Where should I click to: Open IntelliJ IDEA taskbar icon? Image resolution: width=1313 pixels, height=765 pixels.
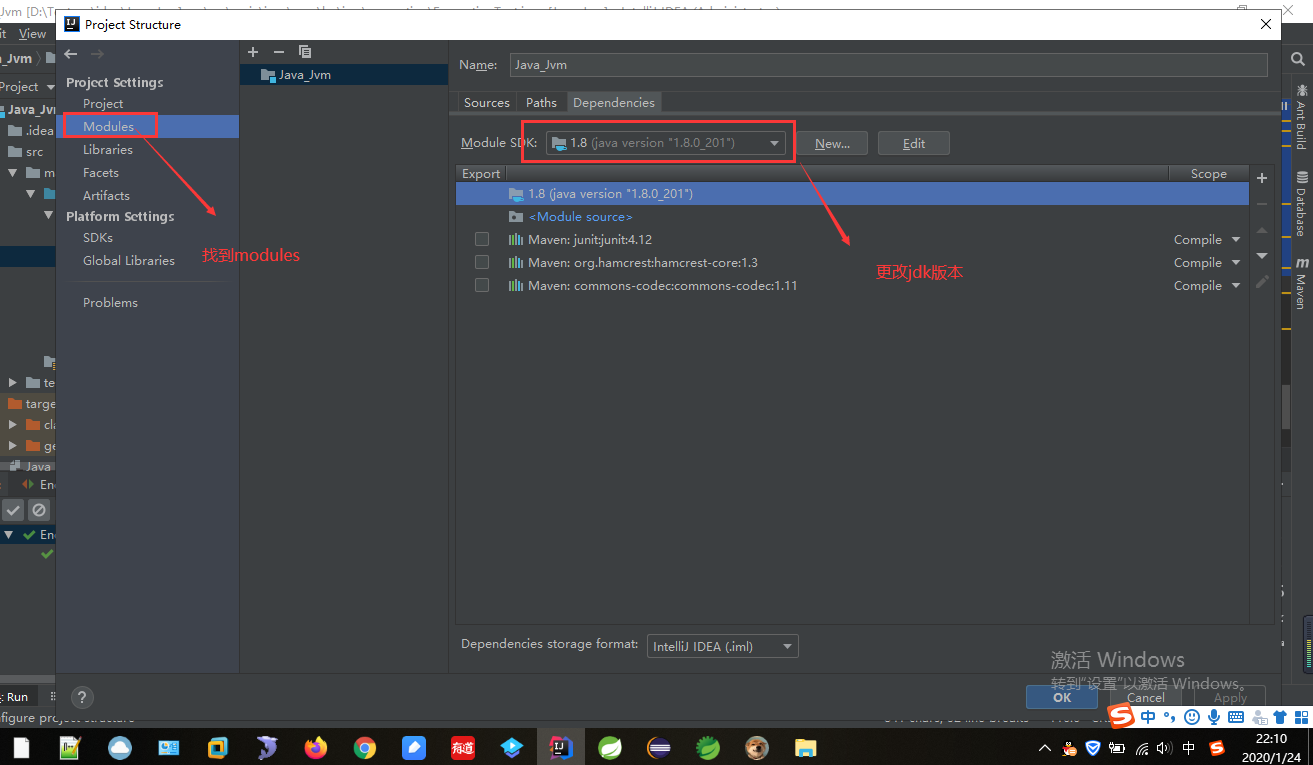click(x=561, y=747)
